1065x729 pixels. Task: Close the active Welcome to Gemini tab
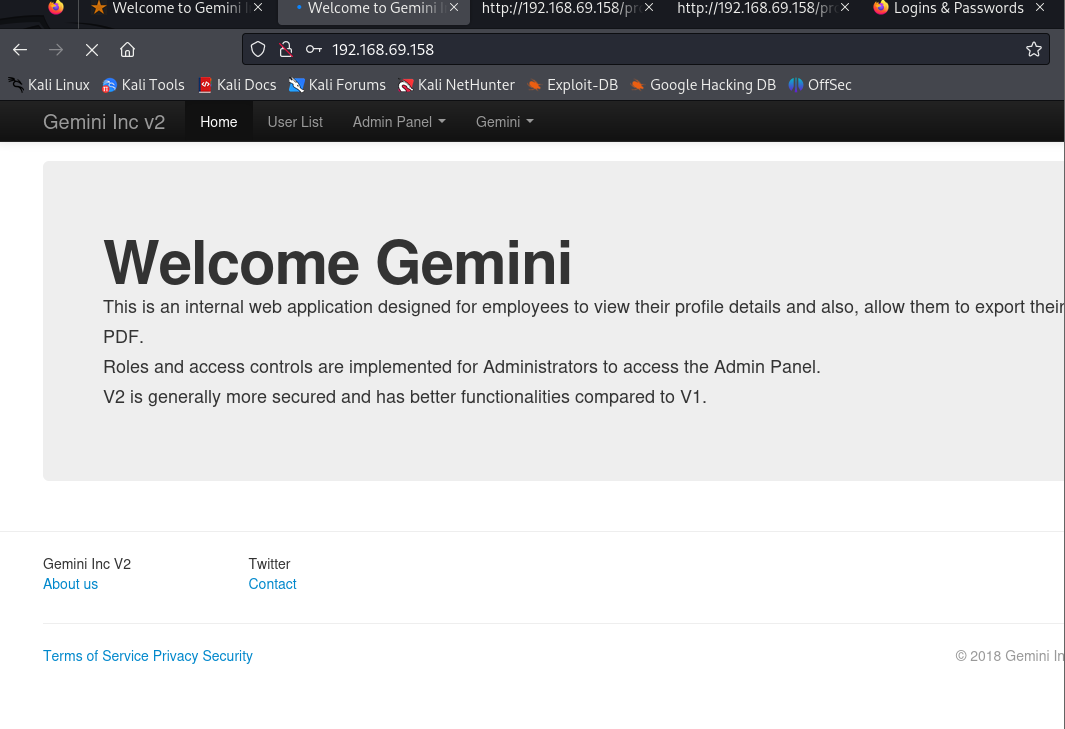pyautogui.click(x=454, y=7)
